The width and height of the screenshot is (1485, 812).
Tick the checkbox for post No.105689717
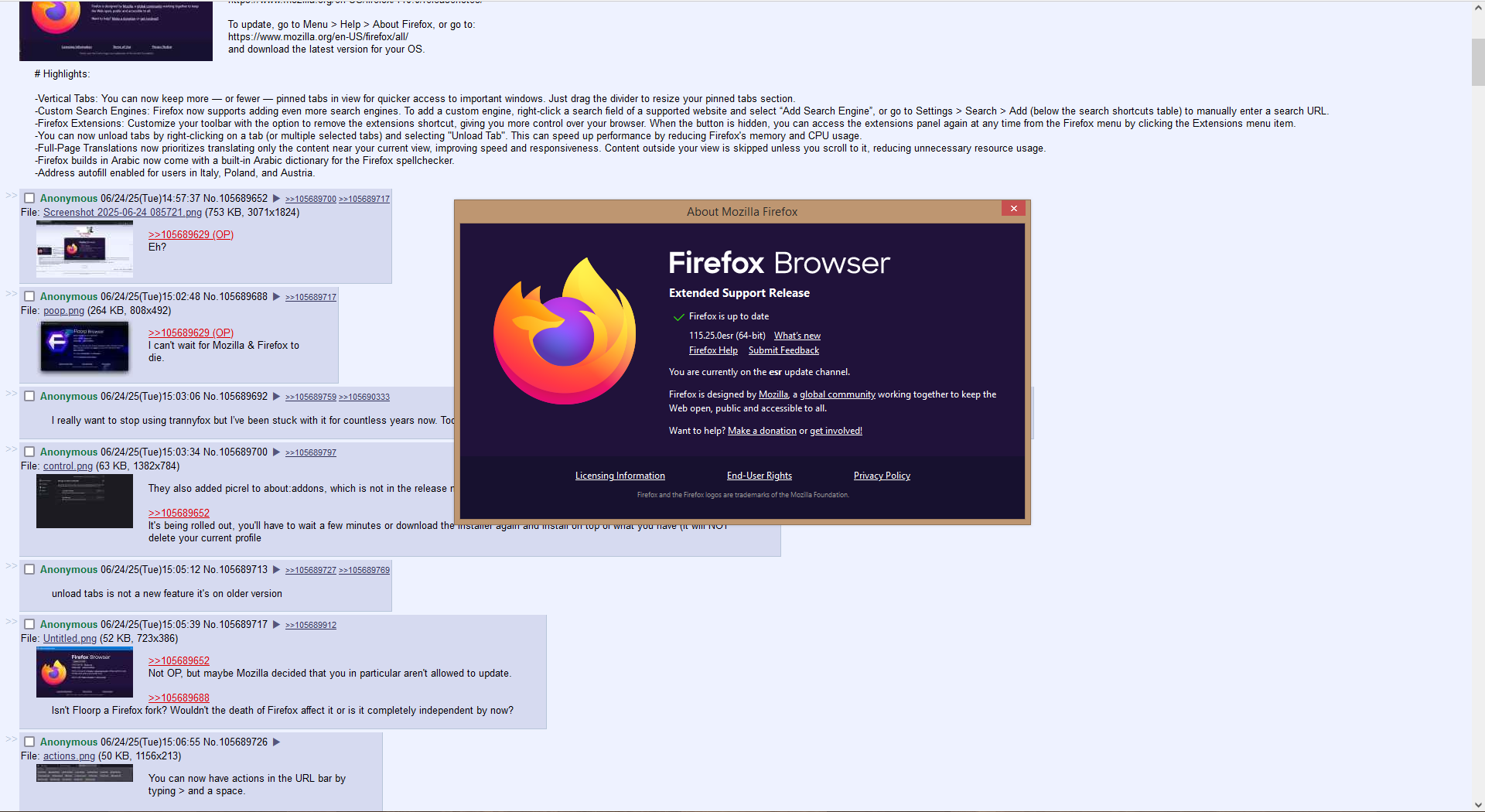tap(29, 624)
